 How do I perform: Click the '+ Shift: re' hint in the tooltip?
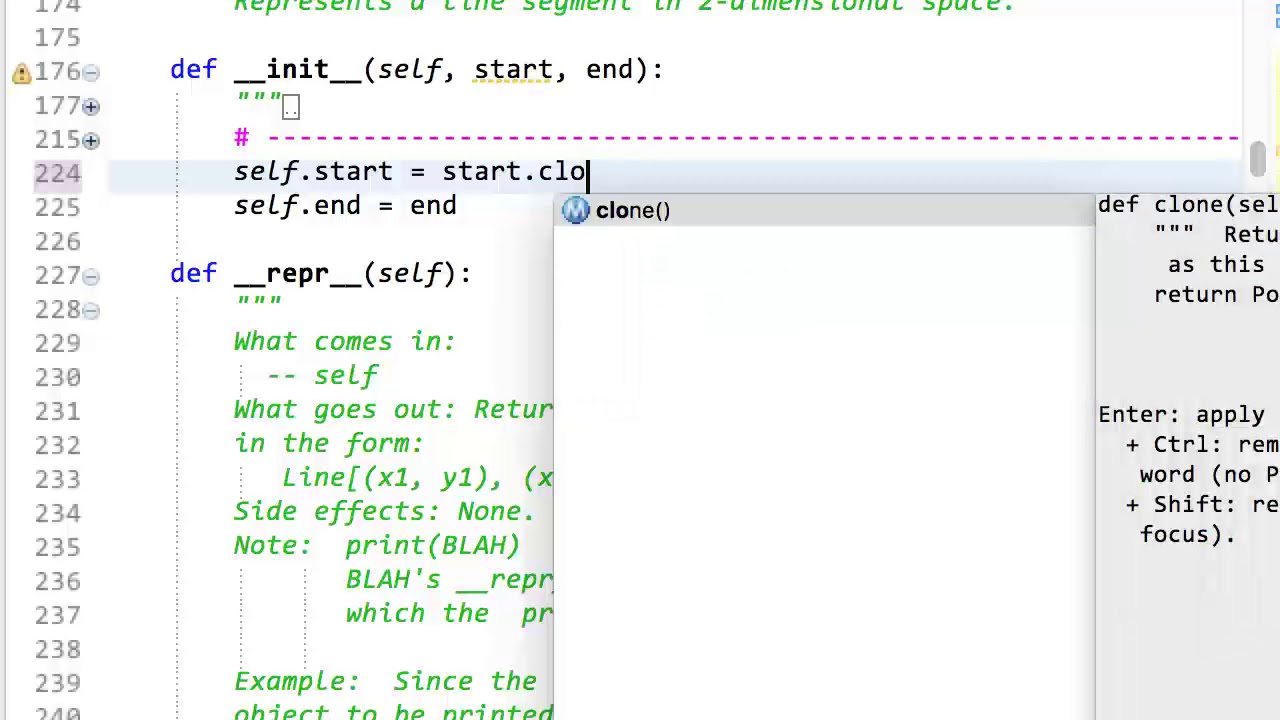pos(1202,505)
